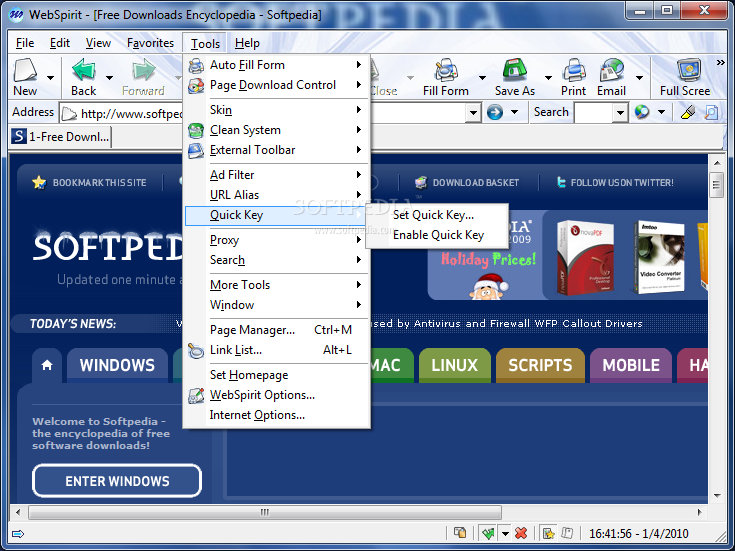Expand the Search box dropdown
The height and width of the screenshot is (551, 735).
pos(620,113)
